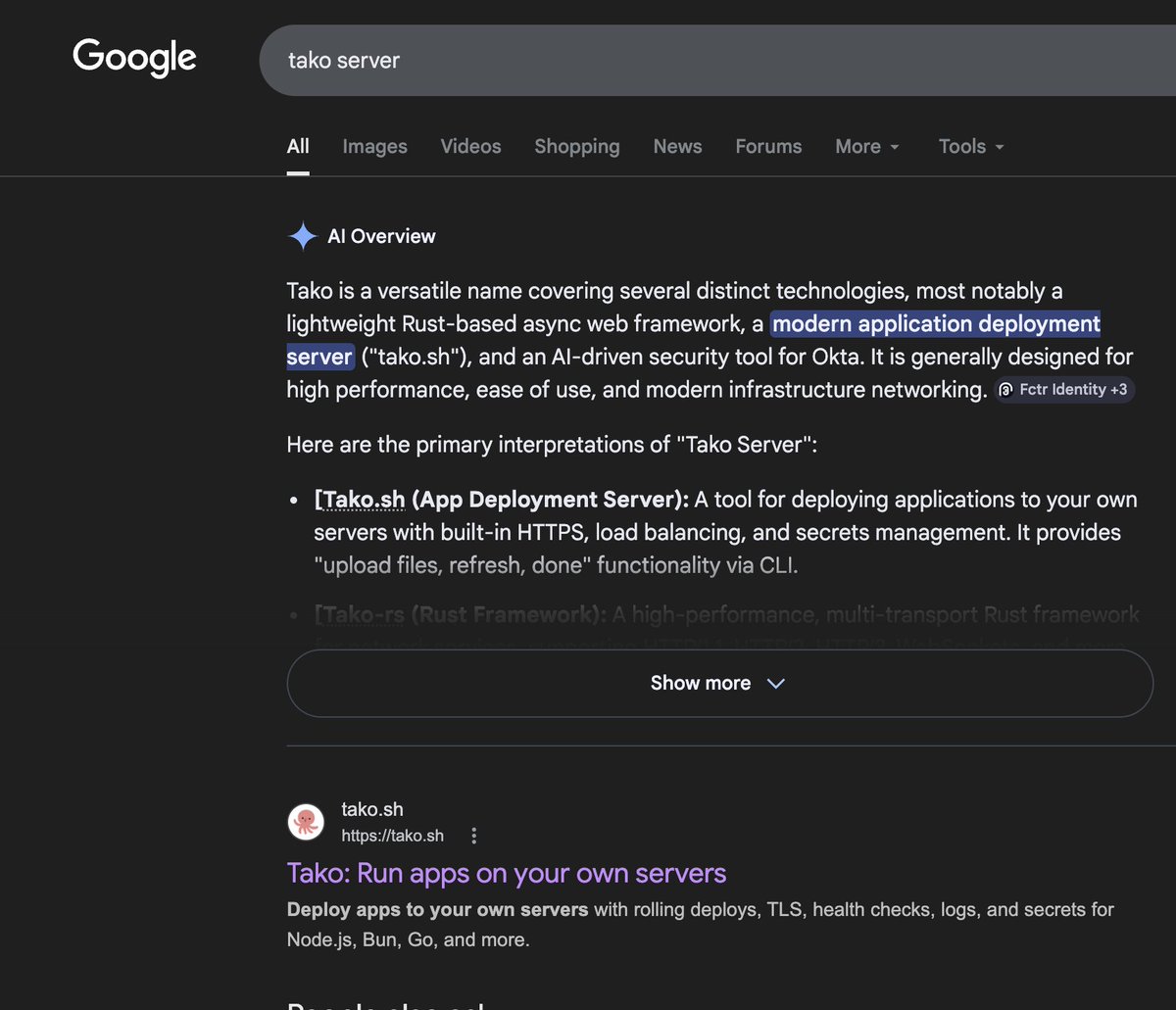
Task: Open the News tab
Action: click(x=677, y=147)
